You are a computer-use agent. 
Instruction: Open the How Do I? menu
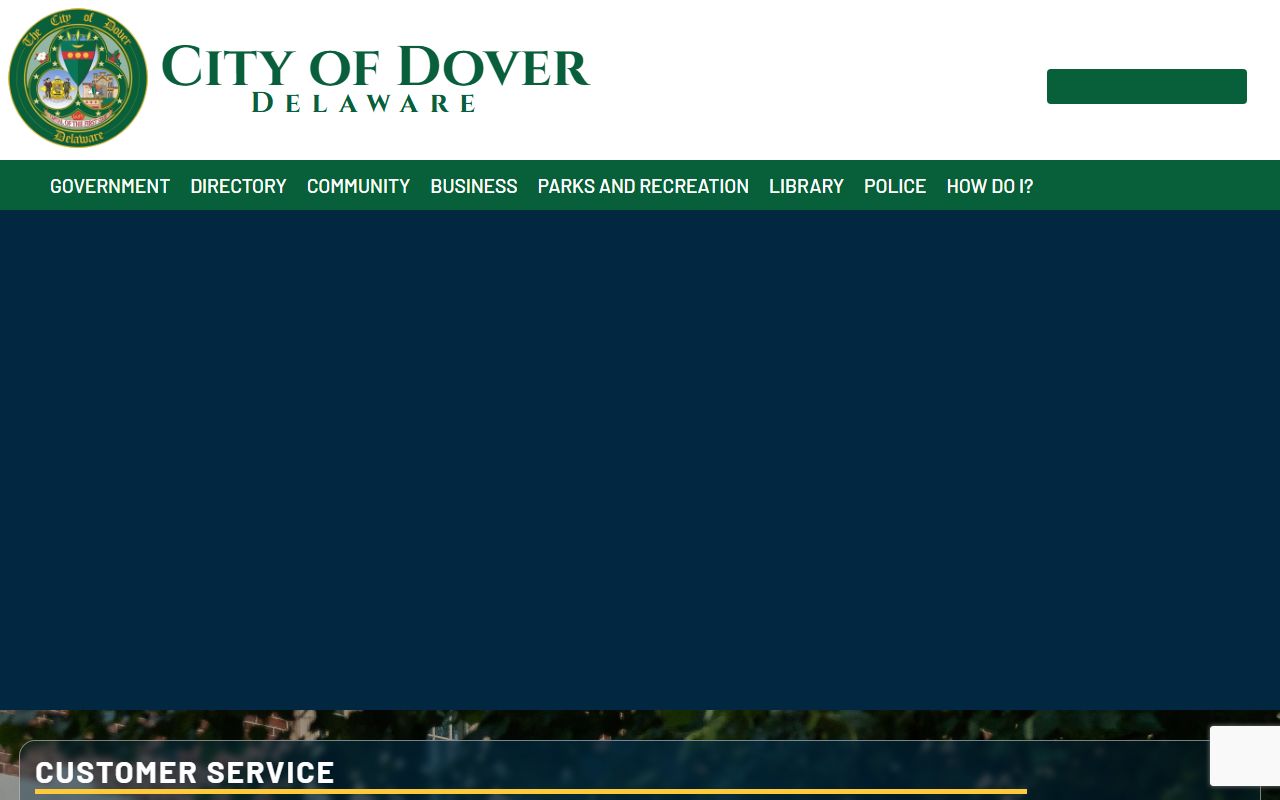(990, 186)
